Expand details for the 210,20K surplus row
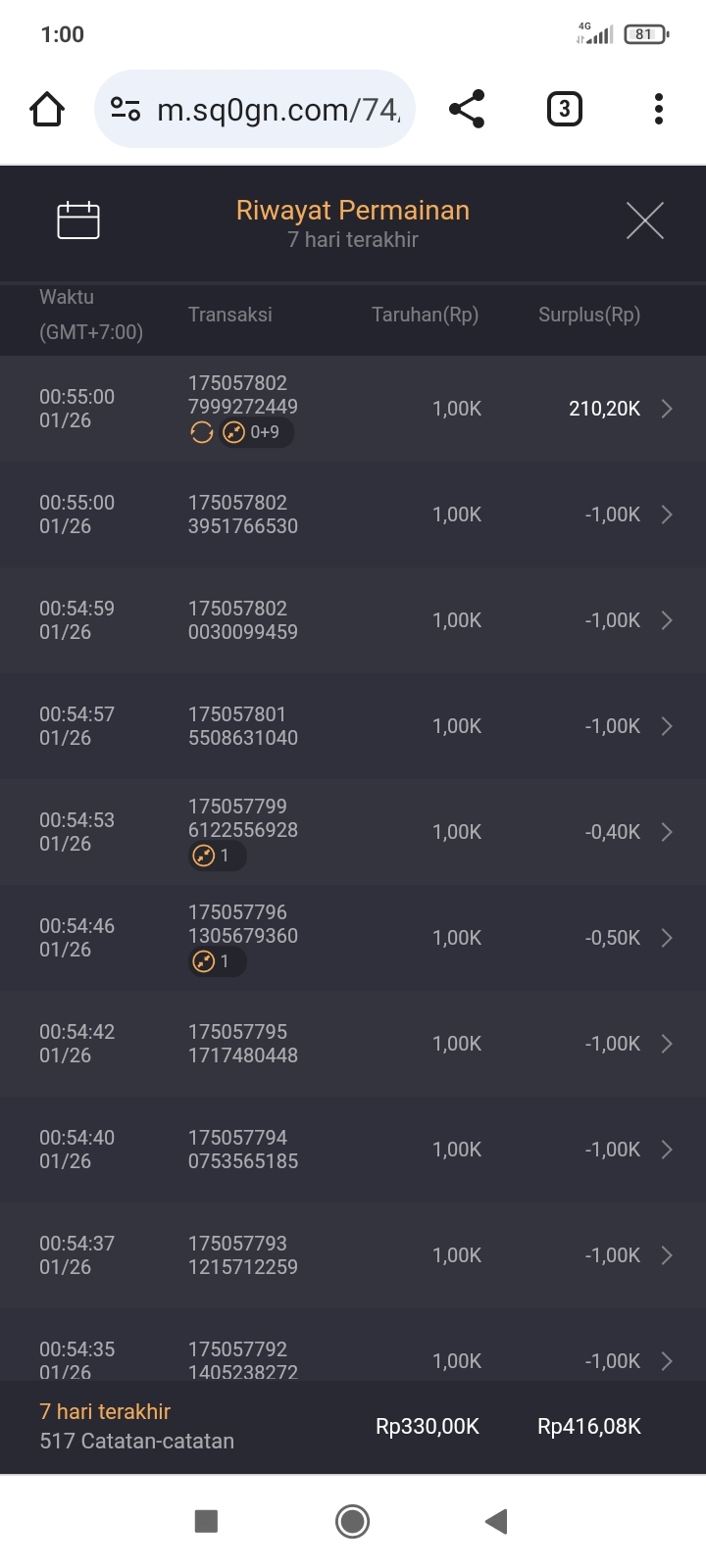Viewport: 706px width, 1568px height. click(667, 409)
